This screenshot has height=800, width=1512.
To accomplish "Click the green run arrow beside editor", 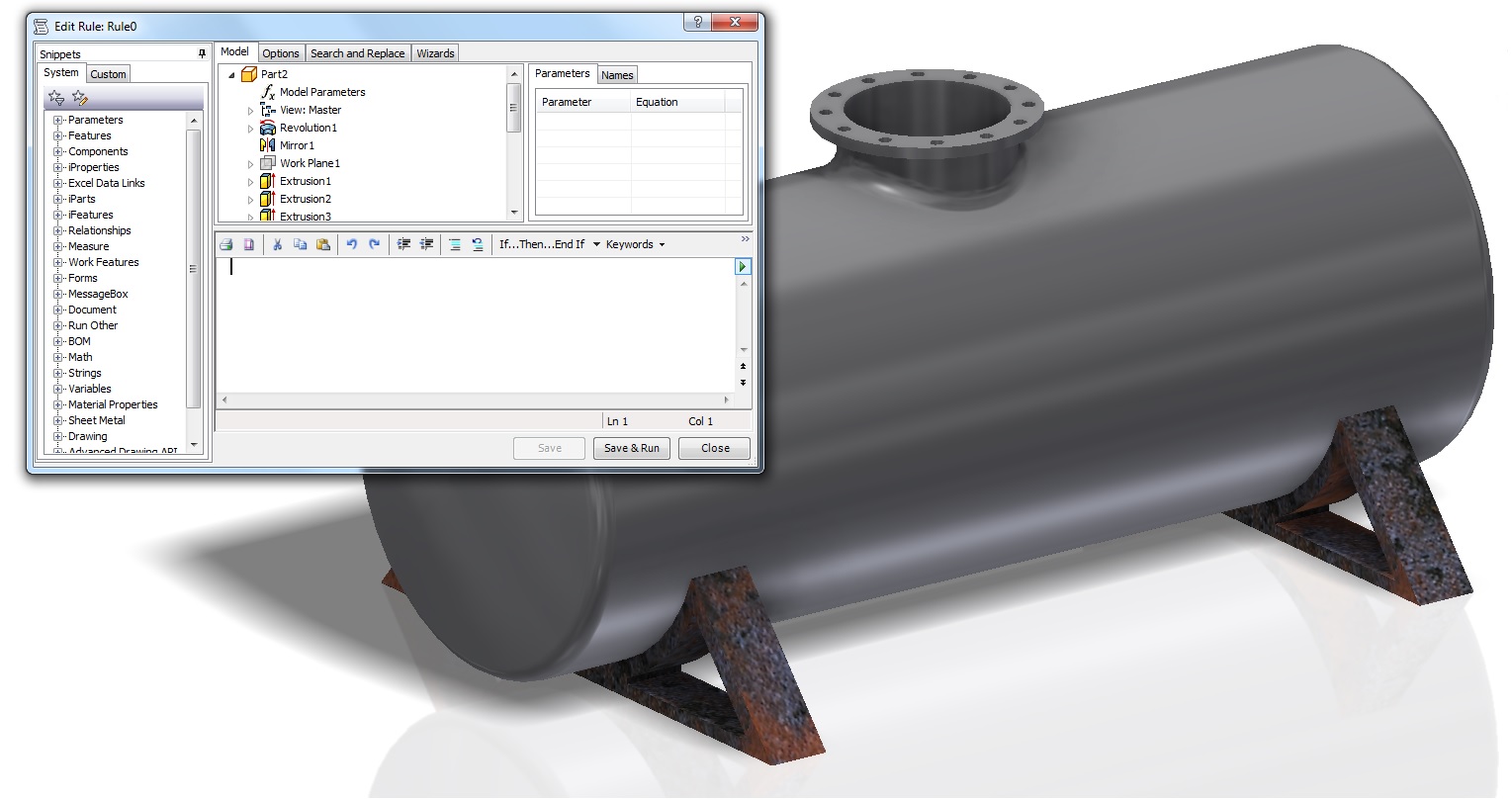I will tap(743, 267).
